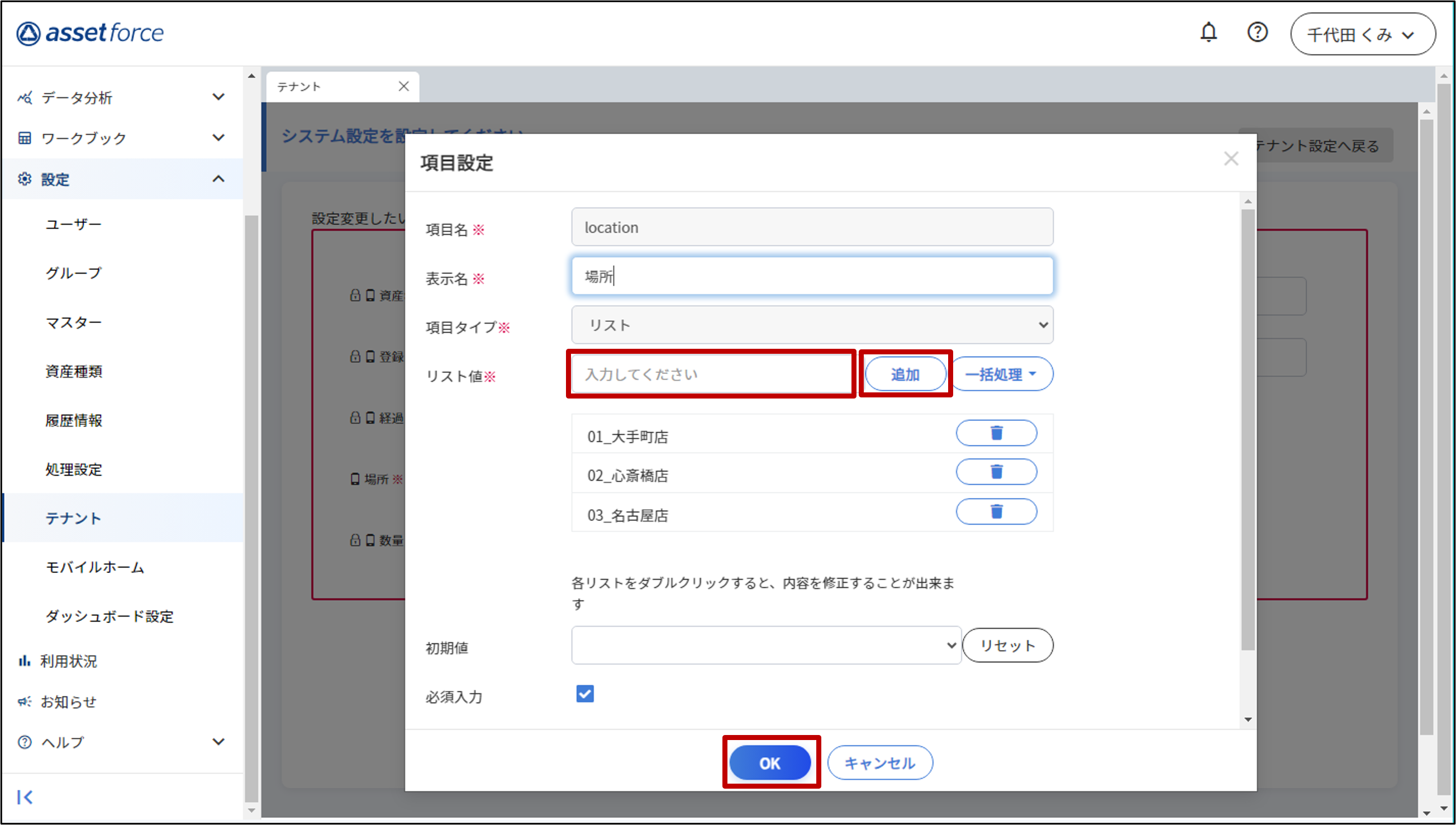Delete the 03_名古屋店 list entry

tap(996, 511)
